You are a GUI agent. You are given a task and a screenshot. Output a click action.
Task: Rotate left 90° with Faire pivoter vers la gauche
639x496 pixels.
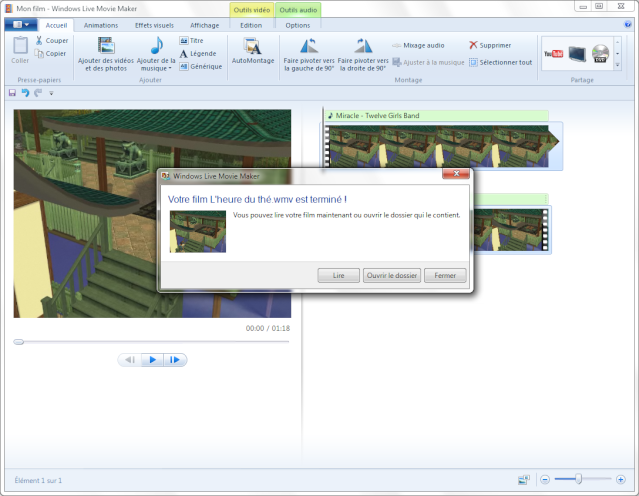[309, 53]
